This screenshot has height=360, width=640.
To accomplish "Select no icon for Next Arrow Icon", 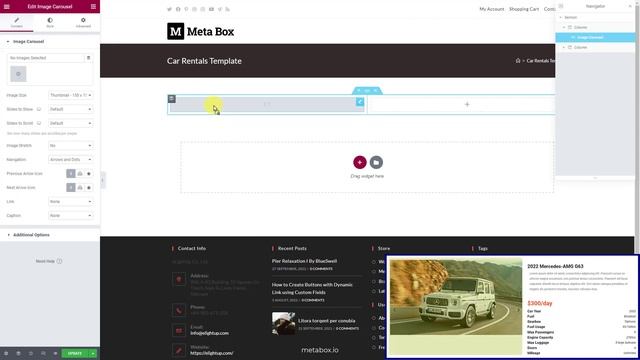I will click(x=71, y=187).
